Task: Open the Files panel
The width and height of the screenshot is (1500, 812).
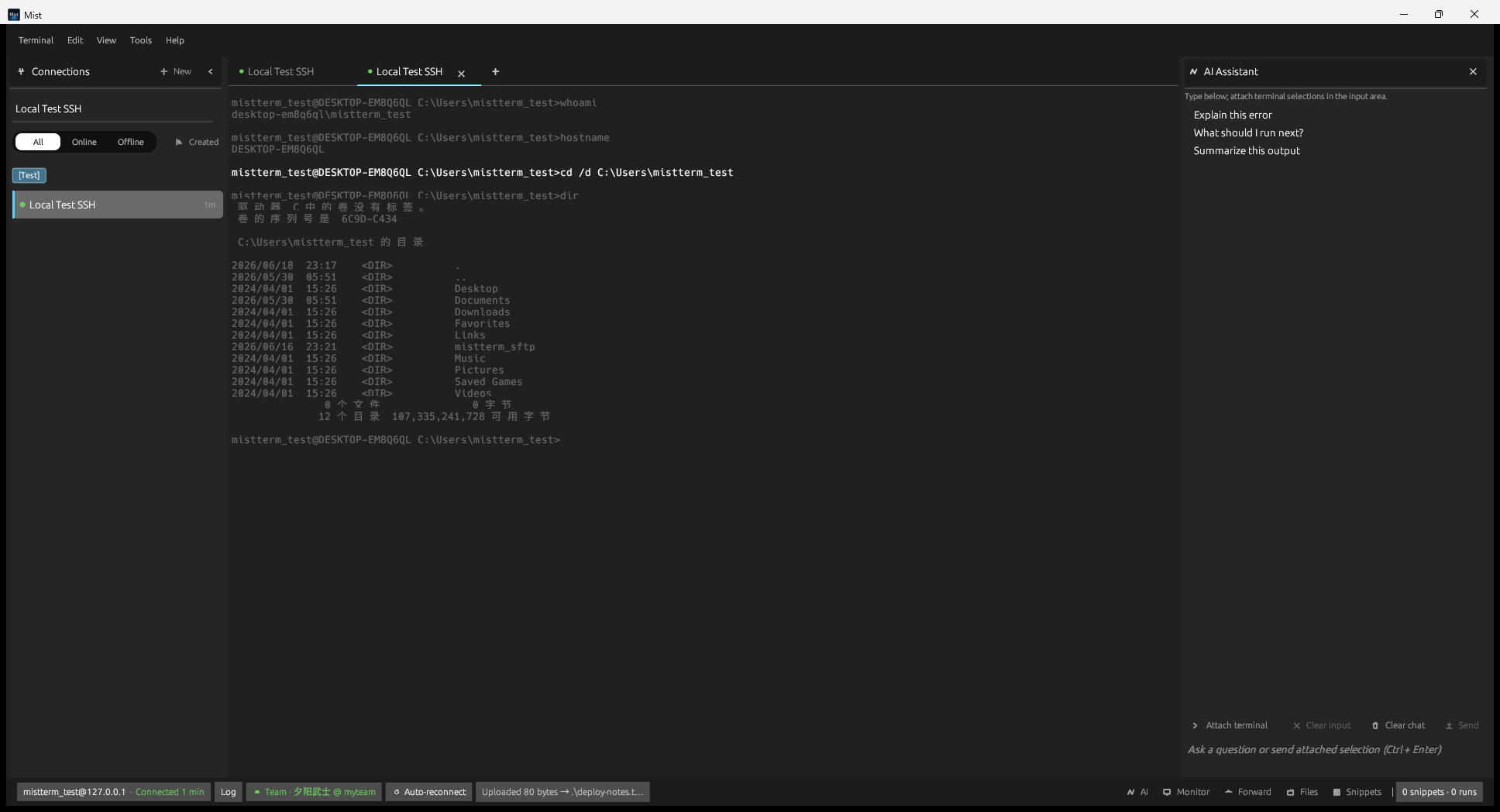Action: point(1302,792)
